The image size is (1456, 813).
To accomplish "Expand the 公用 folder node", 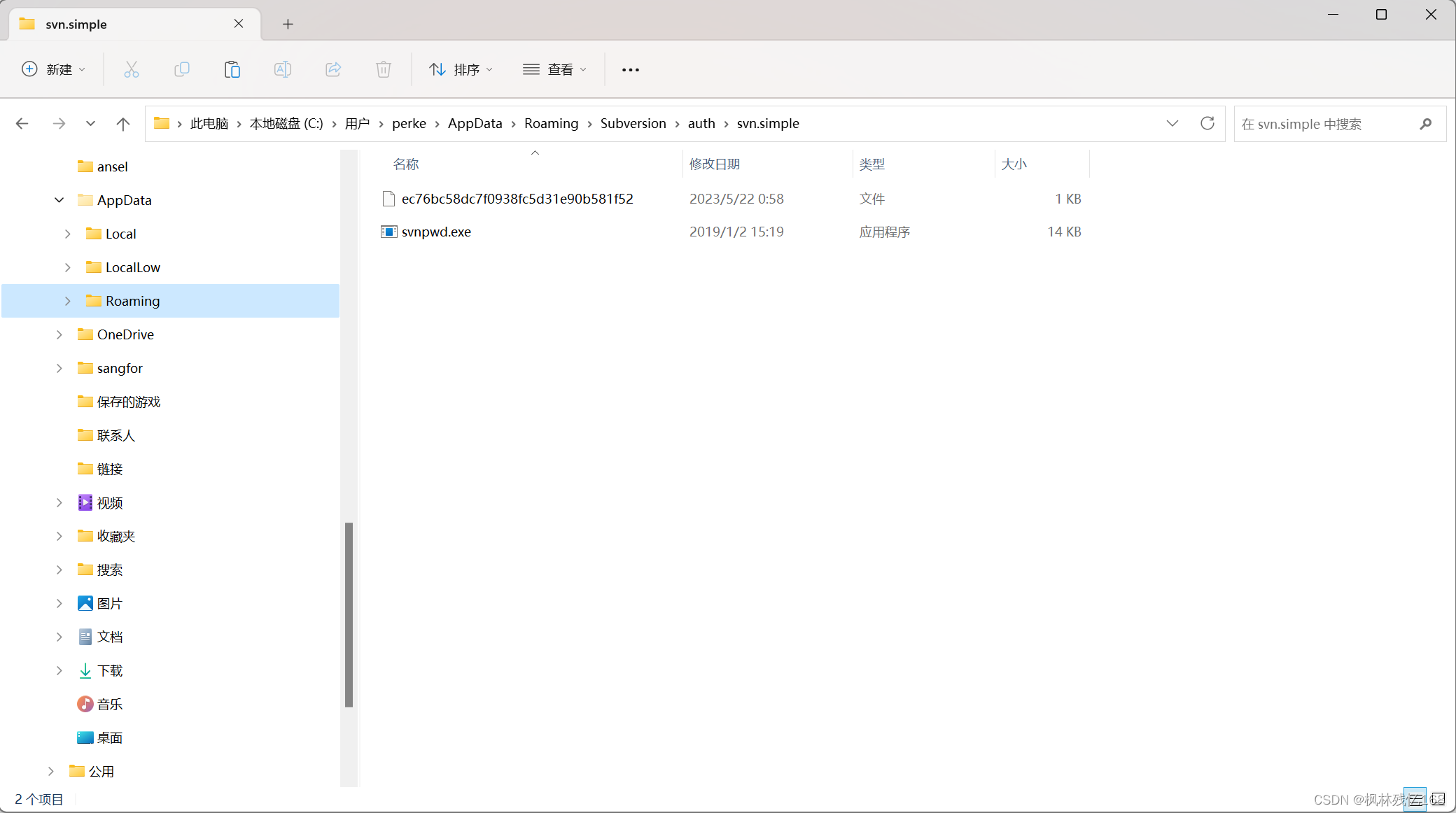I will [51, 771].
